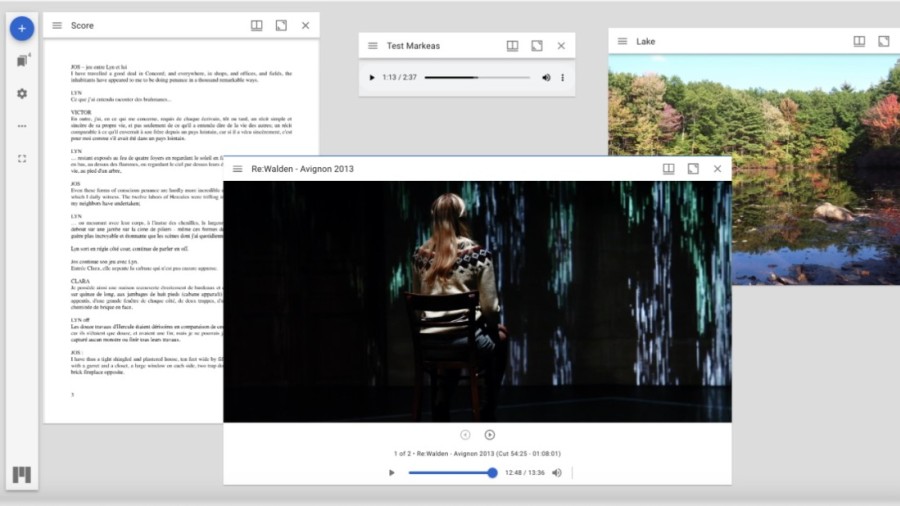Close the Test Markeas window

[x=561, y=45]
